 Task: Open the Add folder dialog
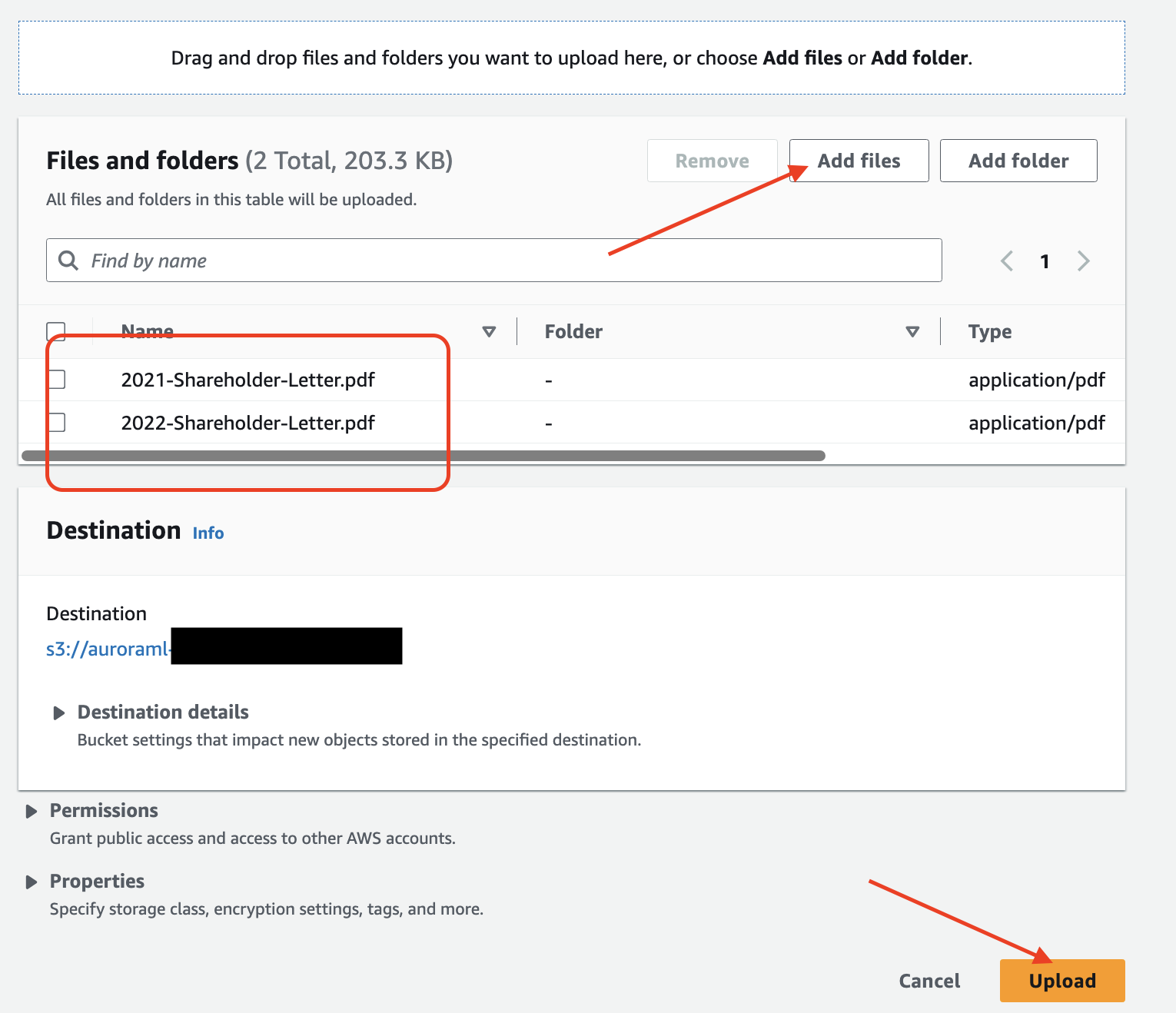coord(1018,161)
